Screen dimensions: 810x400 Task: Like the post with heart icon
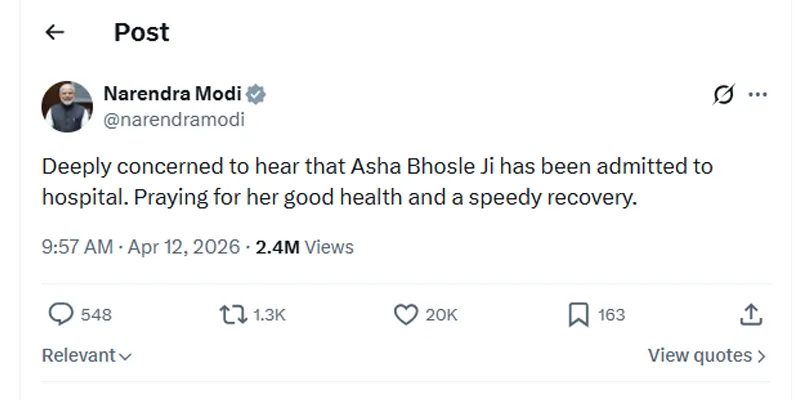(x=405, y=314)
